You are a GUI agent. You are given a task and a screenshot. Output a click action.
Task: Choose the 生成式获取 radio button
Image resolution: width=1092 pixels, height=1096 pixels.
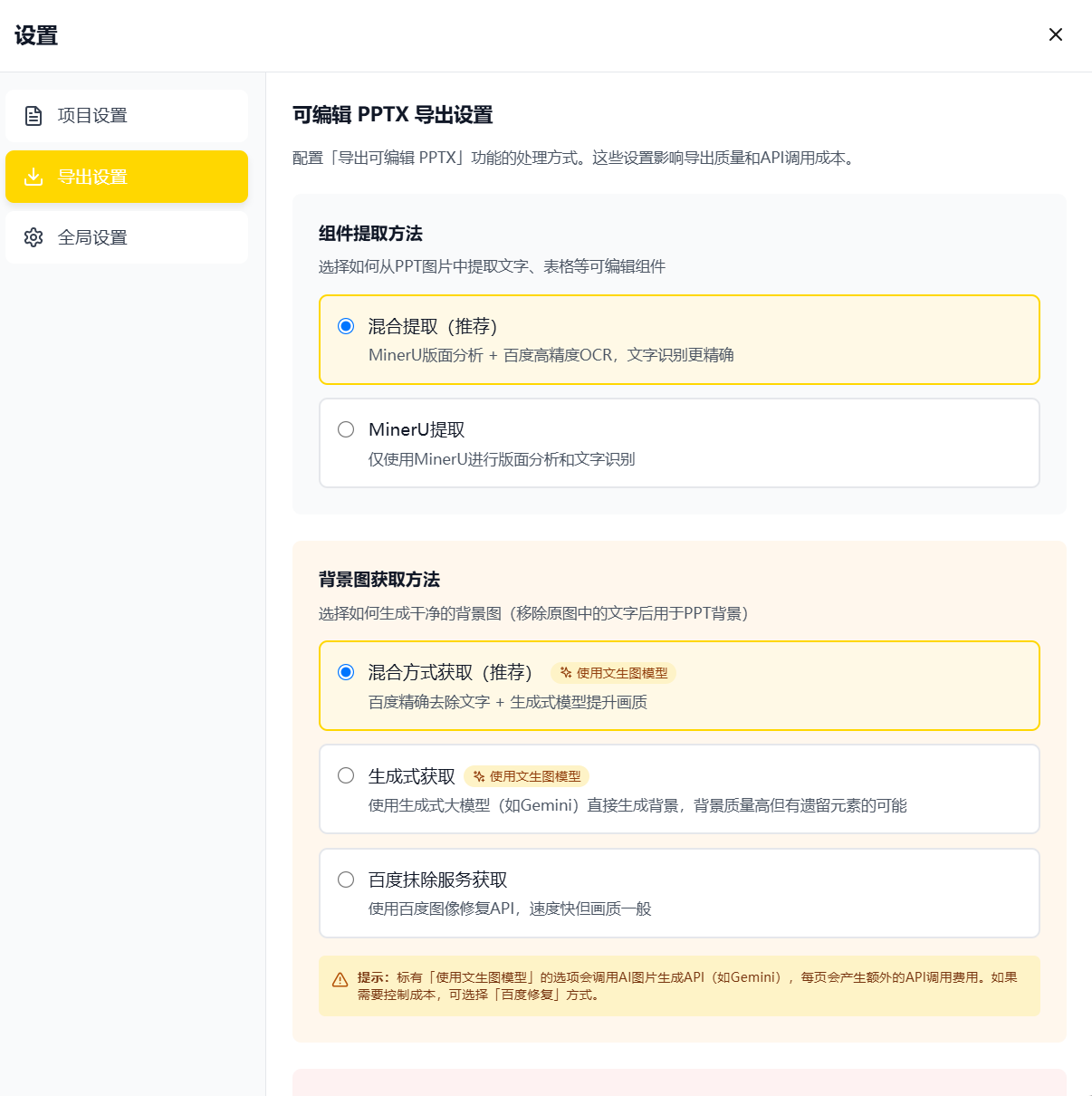click(346, 775)
